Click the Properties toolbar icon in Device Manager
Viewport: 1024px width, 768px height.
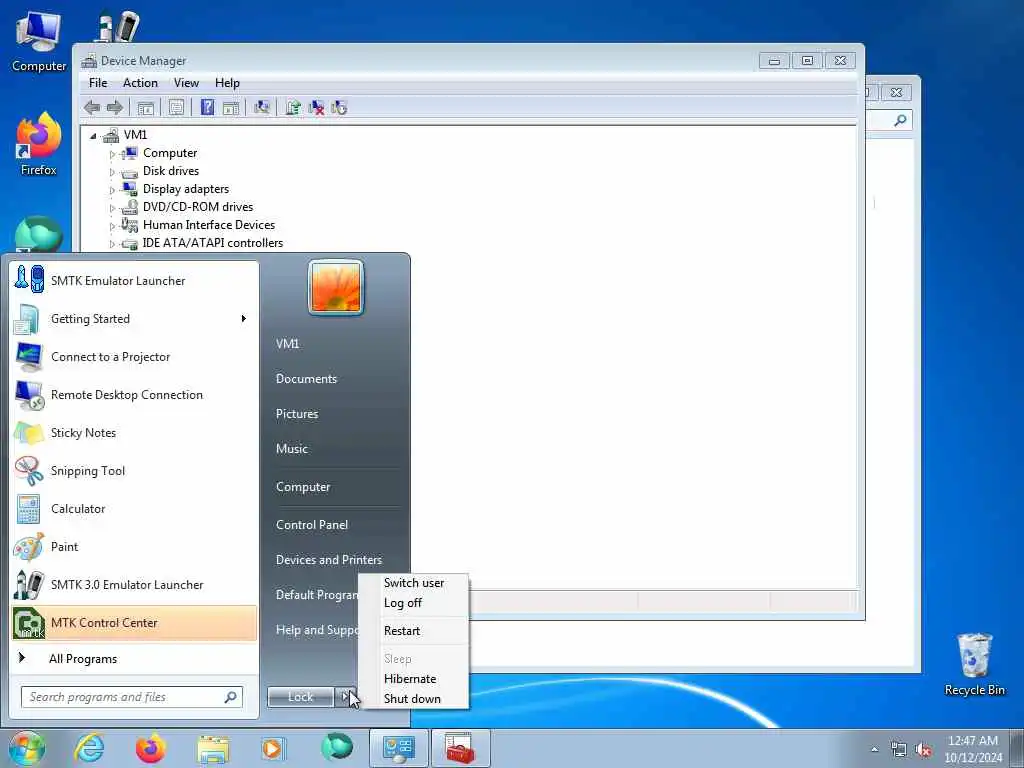pos(176,107)
